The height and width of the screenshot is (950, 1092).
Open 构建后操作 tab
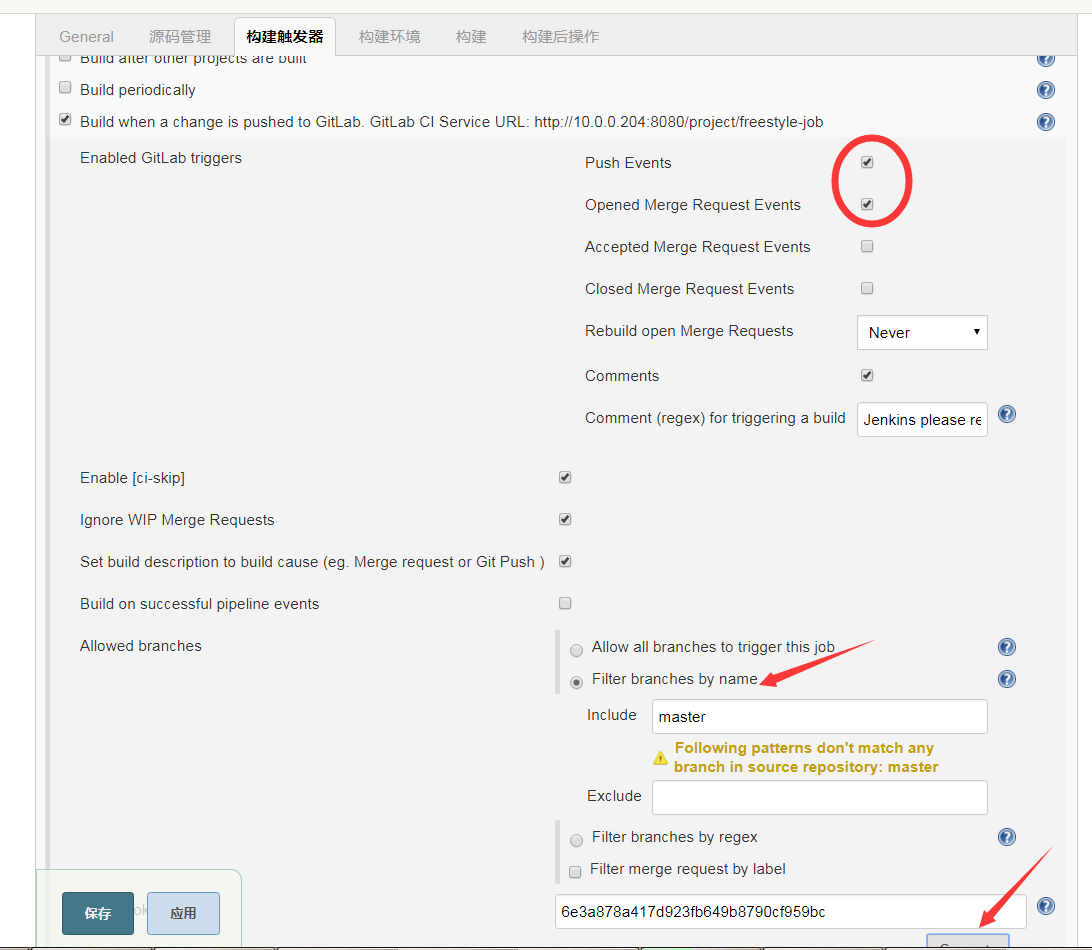[x=561, y=36]
